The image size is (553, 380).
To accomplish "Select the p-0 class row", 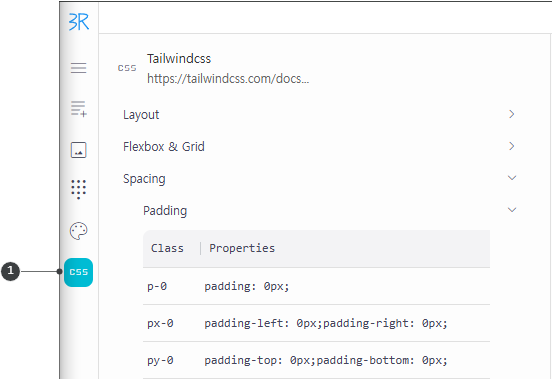I will point(316,286).
